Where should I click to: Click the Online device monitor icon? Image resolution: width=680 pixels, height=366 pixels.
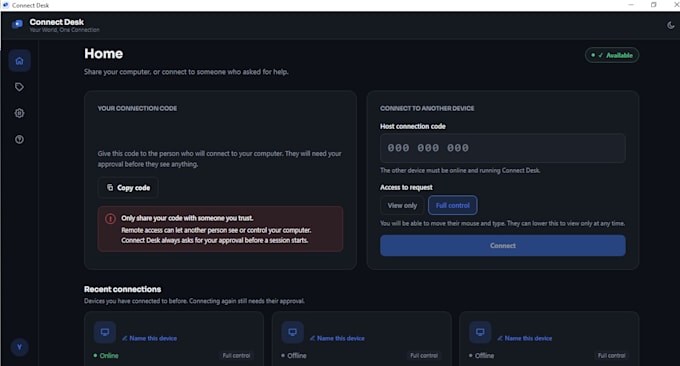pos(105,332)
